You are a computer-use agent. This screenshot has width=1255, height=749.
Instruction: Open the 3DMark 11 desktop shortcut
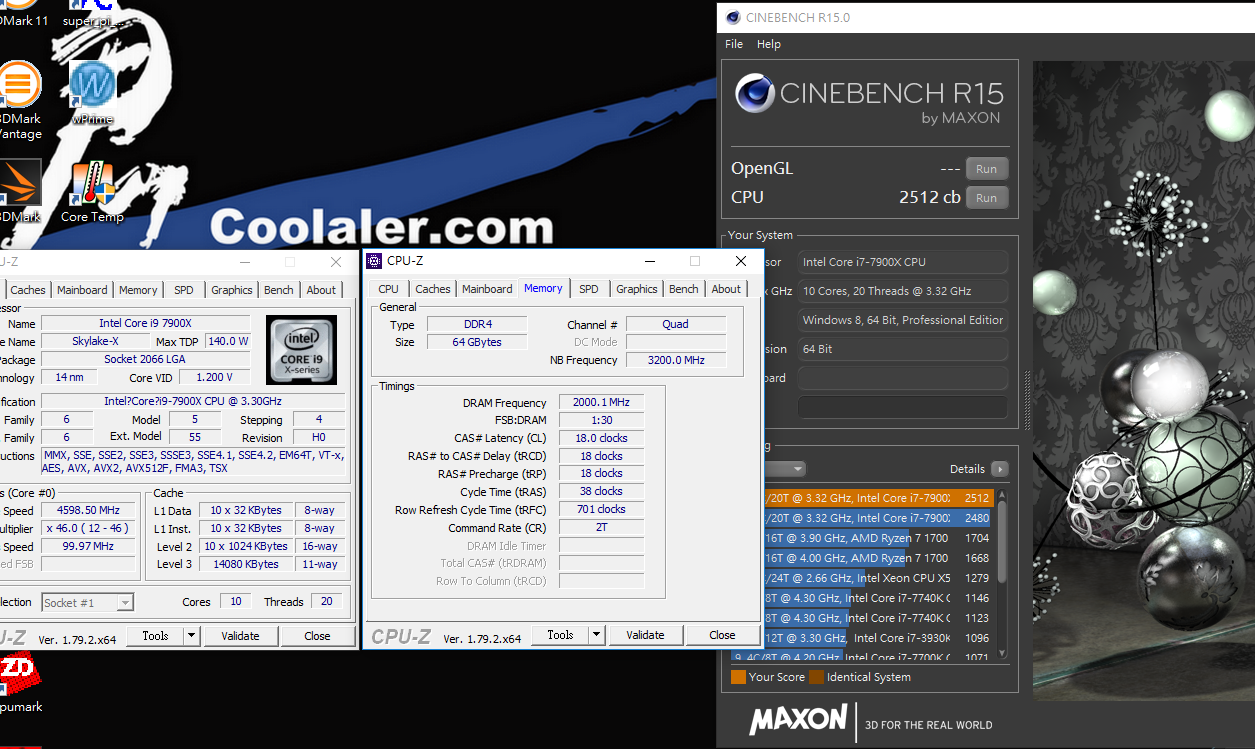22,14
